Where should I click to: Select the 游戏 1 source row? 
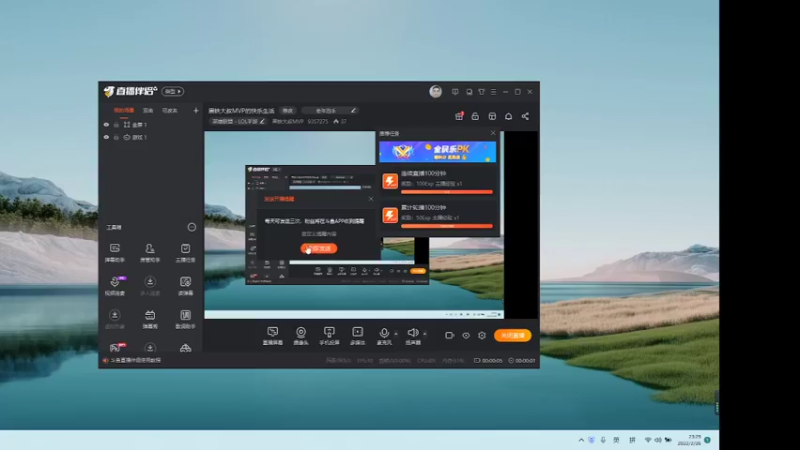(151, 137)
